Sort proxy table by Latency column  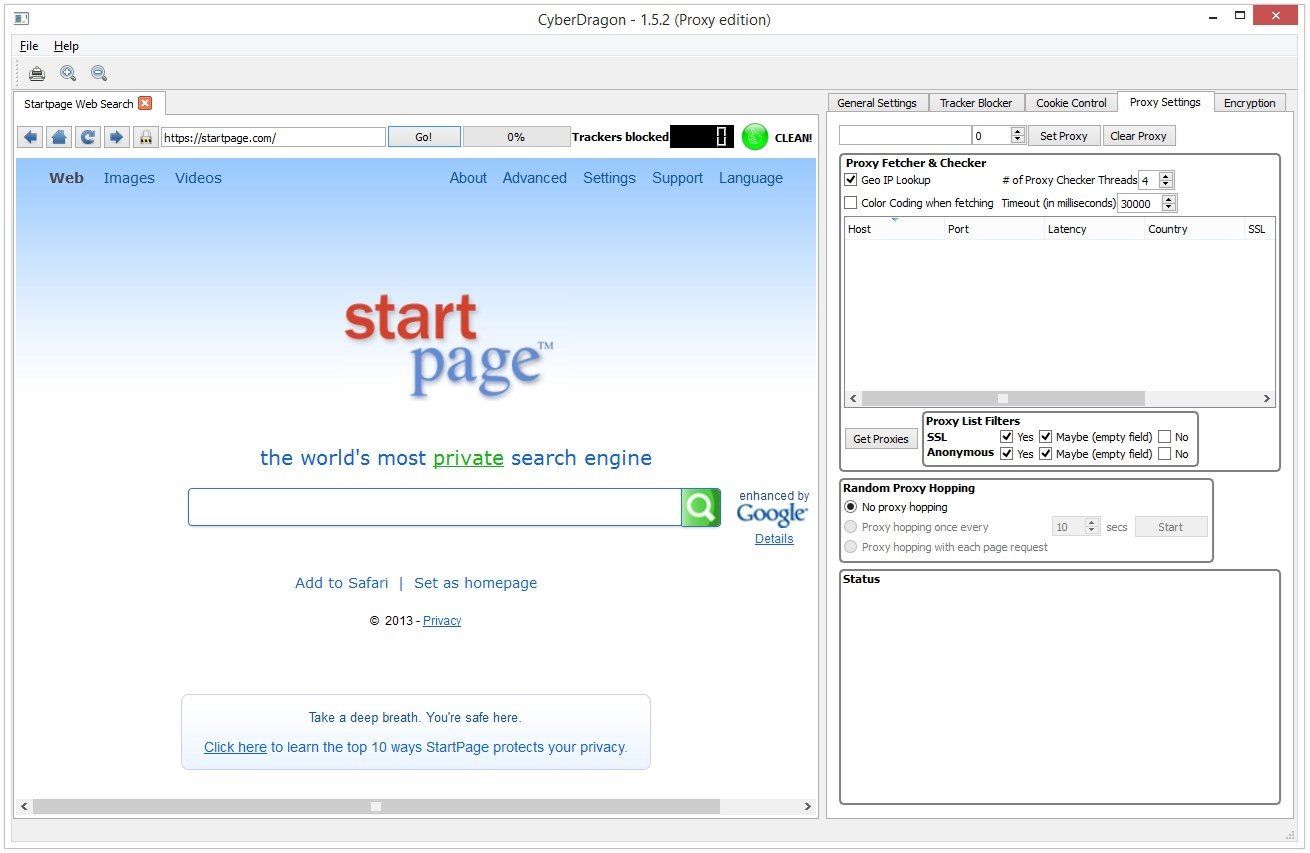click(1094, 229)
